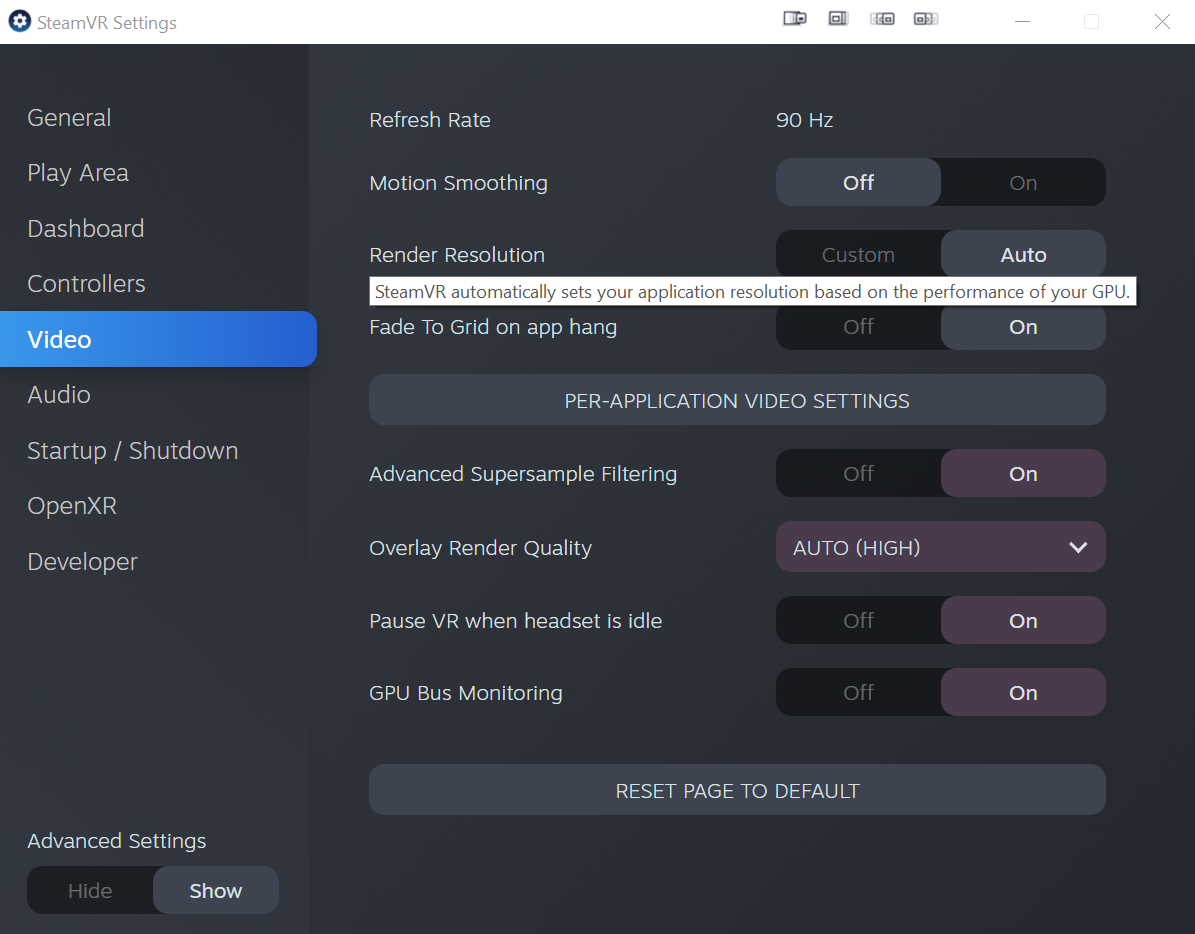Screen dimensions: 1195x934
Task: Show Advanced Settings
Action: [216, 891]
